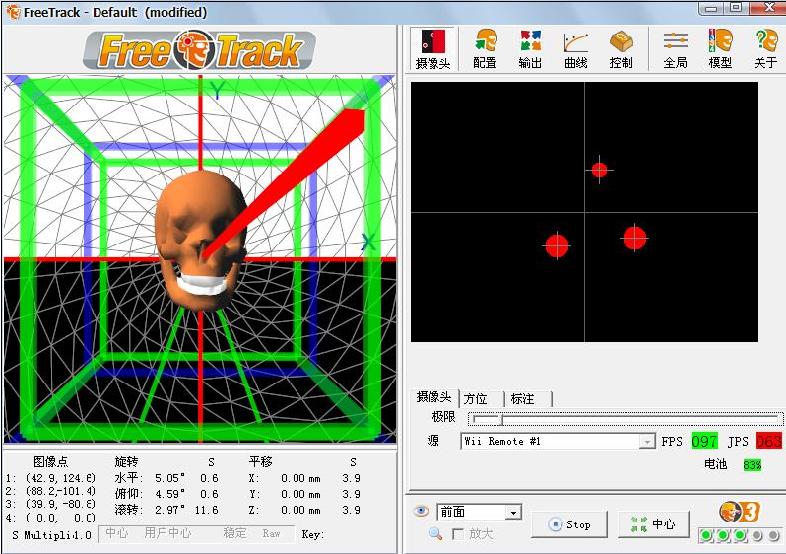Expand the Wii Remote #1 source dropdown
Viewport: 786px width, 554px height.
click(x=647, y=441)
